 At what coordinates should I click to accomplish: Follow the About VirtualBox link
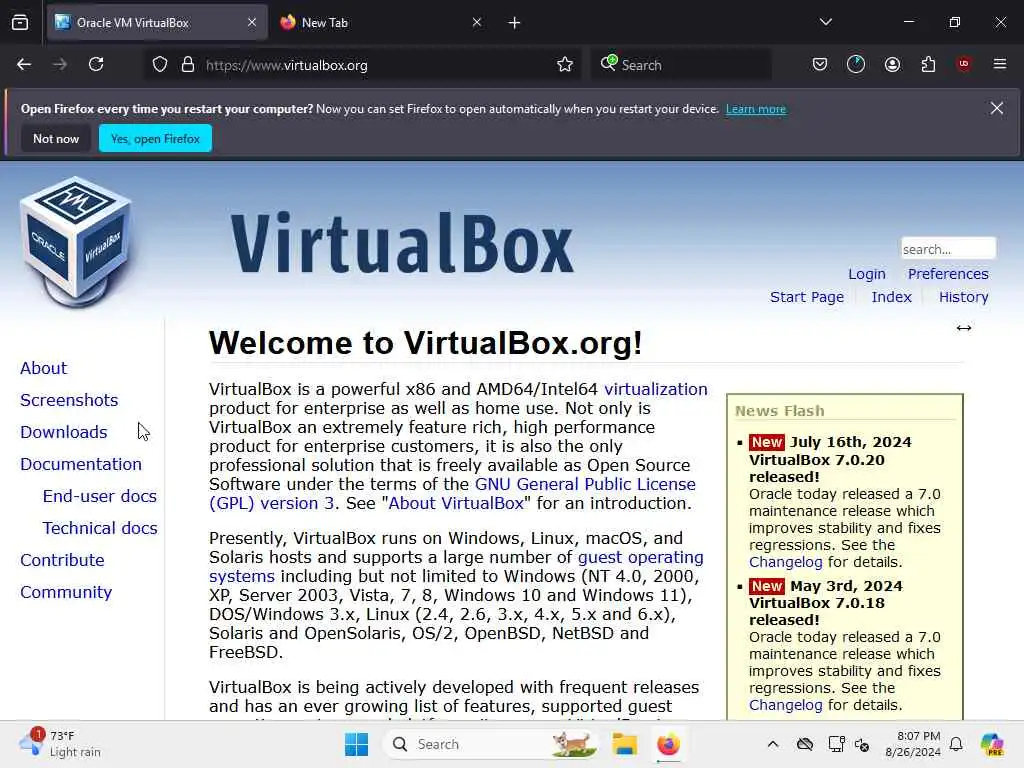[x=456, y=504]
